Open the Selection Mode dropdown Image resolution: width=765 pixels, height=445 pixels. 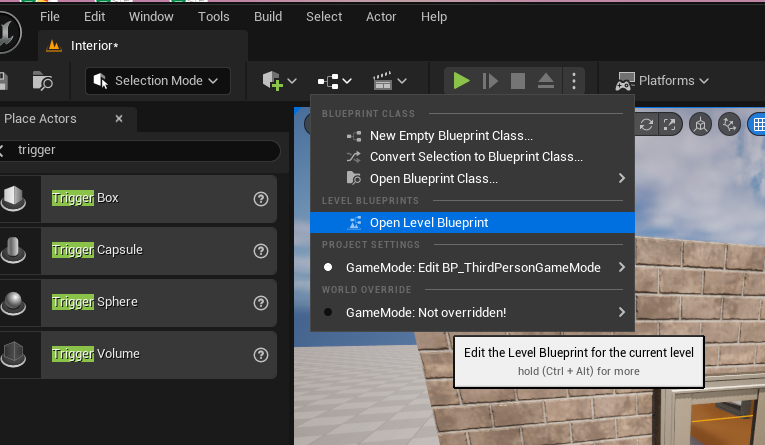point(158,81)
